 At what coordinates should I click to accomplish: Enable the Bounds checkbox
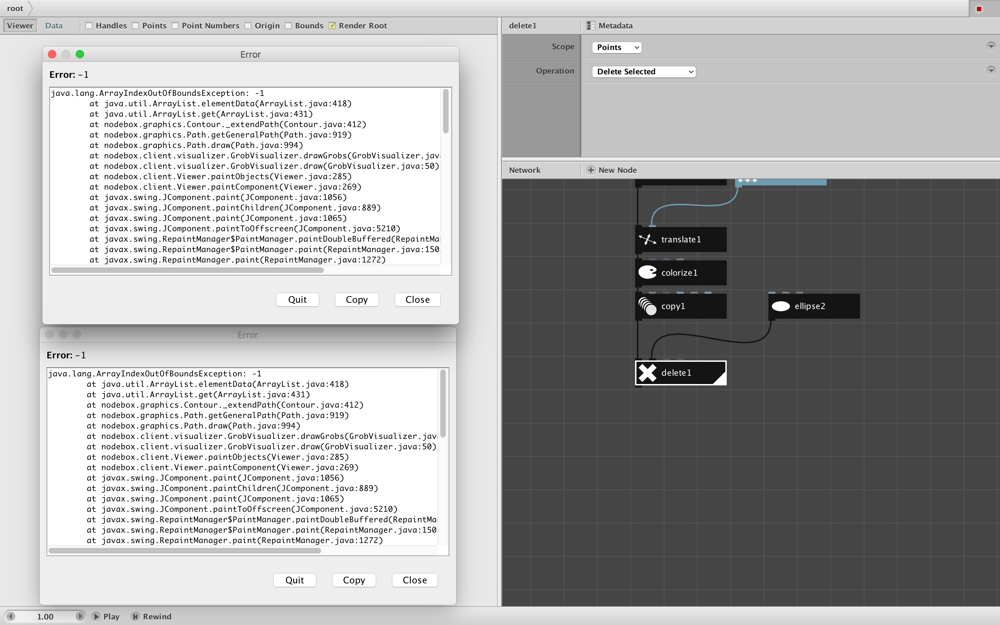pyautogui.click(x=288, y=26)
